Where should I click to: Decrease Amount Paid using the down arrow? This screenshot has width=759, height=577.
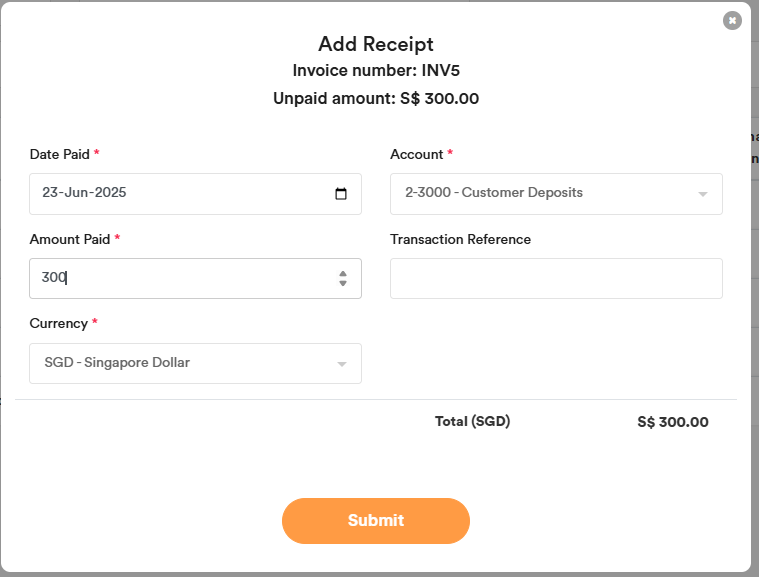[x=343, y=284]
